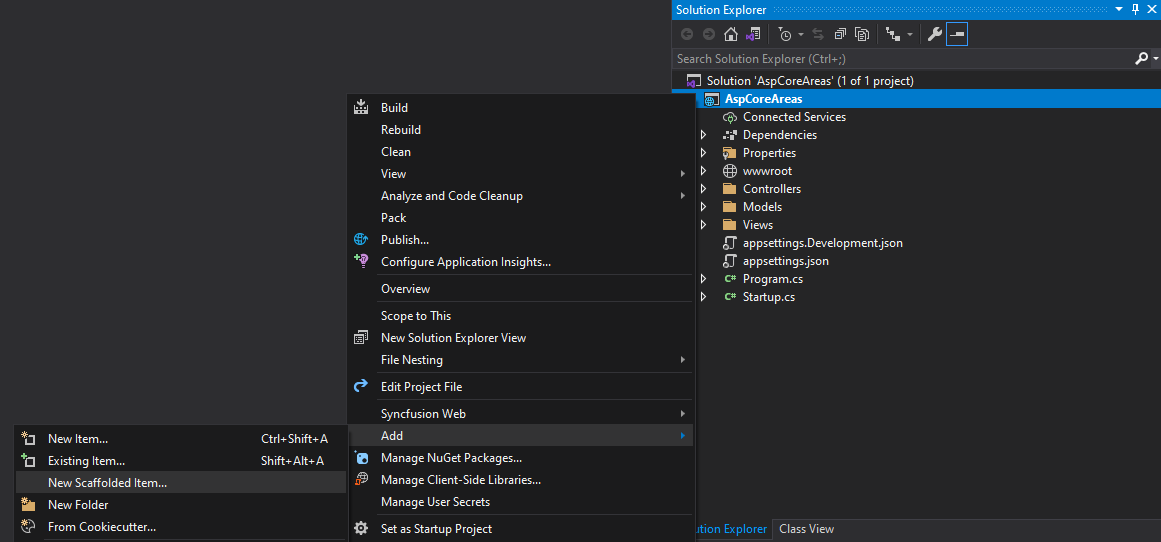
Task: Expand the Startup.cs node arrow
Action: (x=703, y=297)
